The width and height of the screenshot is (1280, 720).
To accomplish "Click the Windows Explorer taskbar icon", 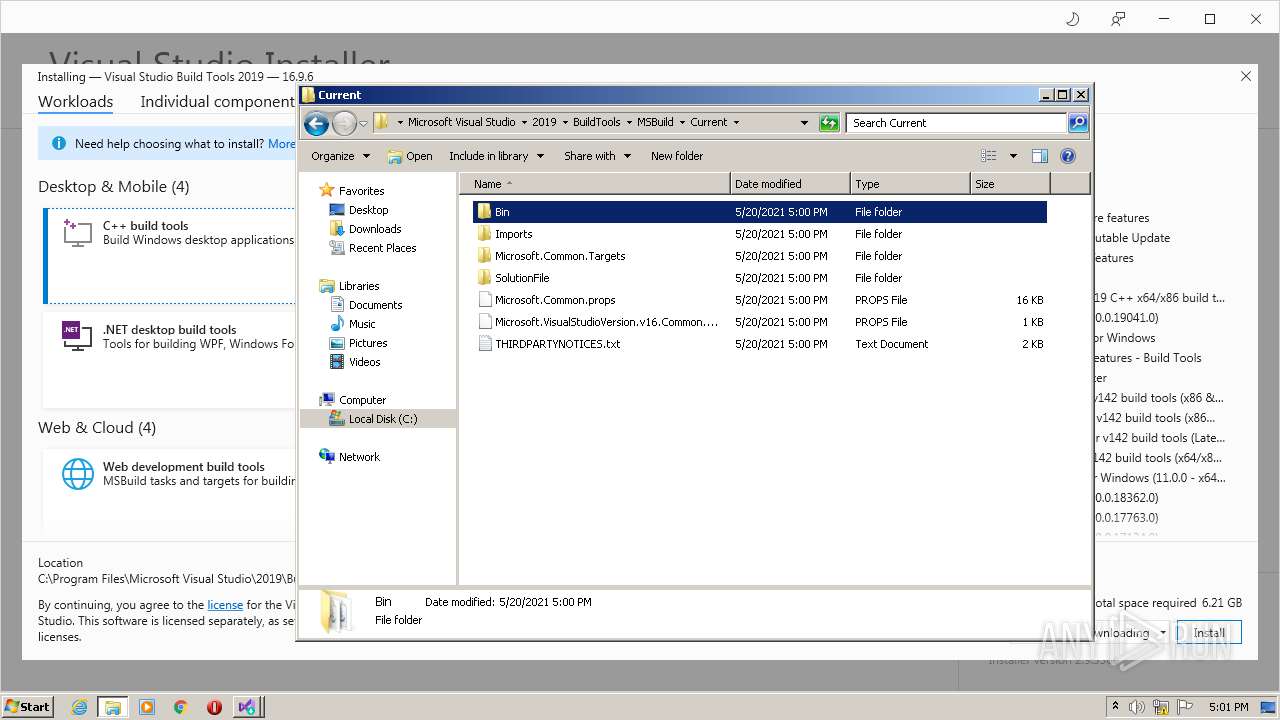I will click(113, 707).
